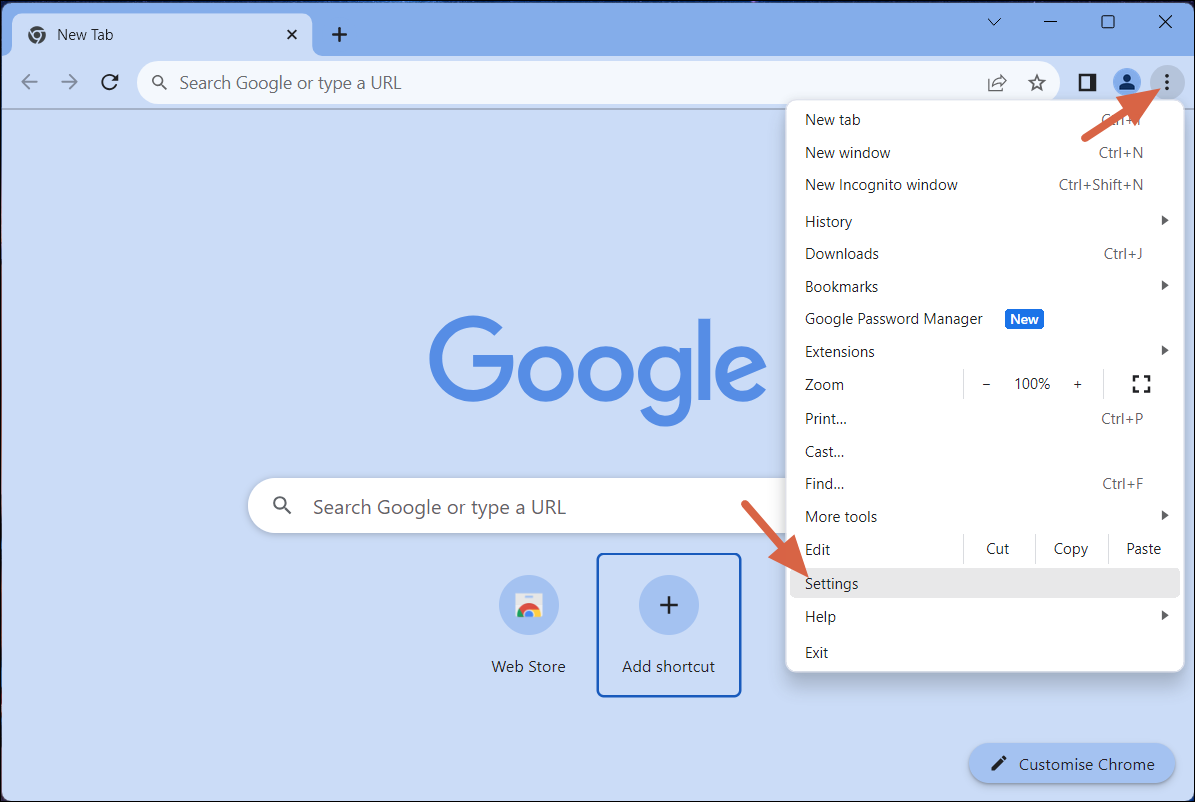Open a New Incognito window
Screen dimensions: 1195x802
[x=881, y=184]
